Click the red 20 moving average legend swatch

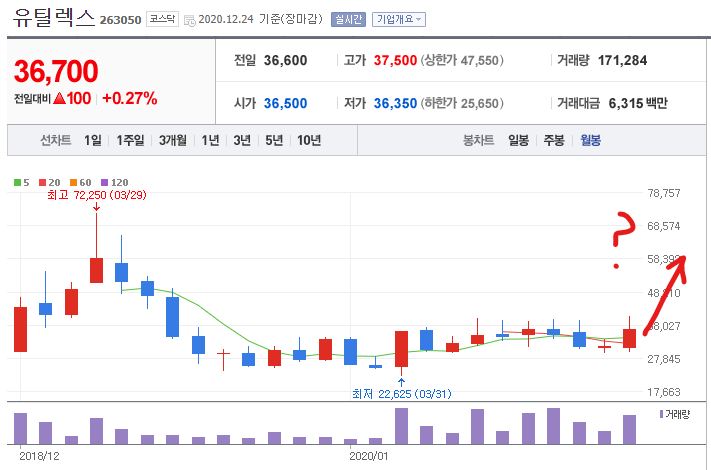tap(42, 182)
